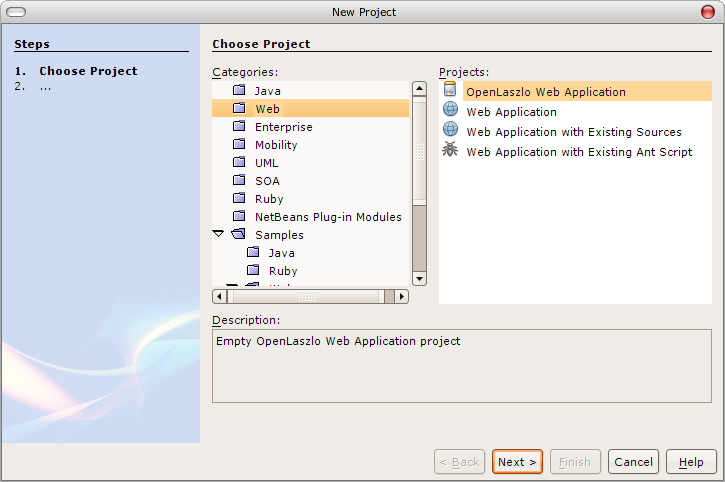Click the Java folder icon under Samples
The image size is (725, 482).
(253, 252)
